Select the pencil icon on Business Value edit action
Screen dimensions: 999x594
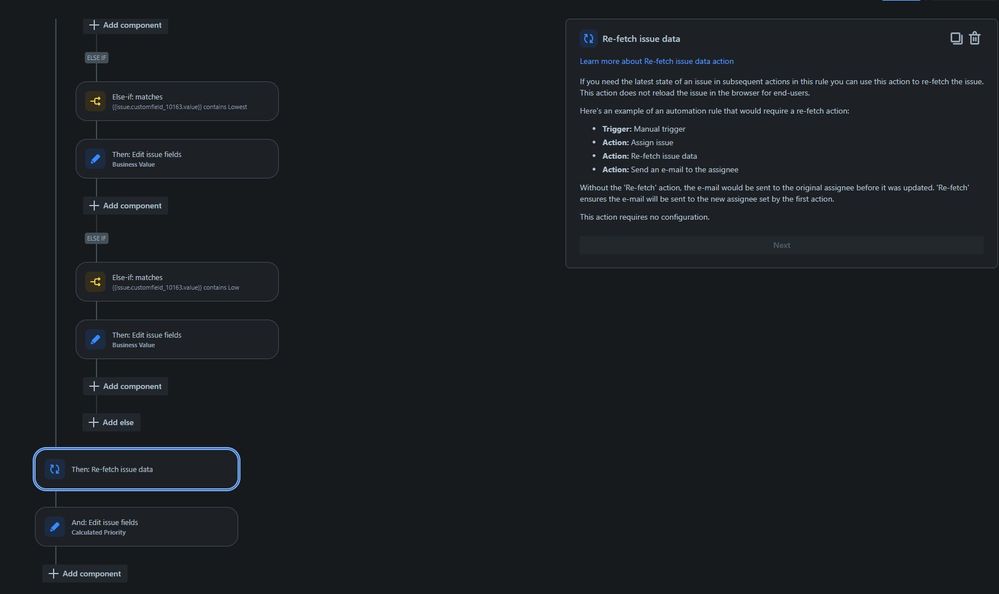(x=93, y=156)
